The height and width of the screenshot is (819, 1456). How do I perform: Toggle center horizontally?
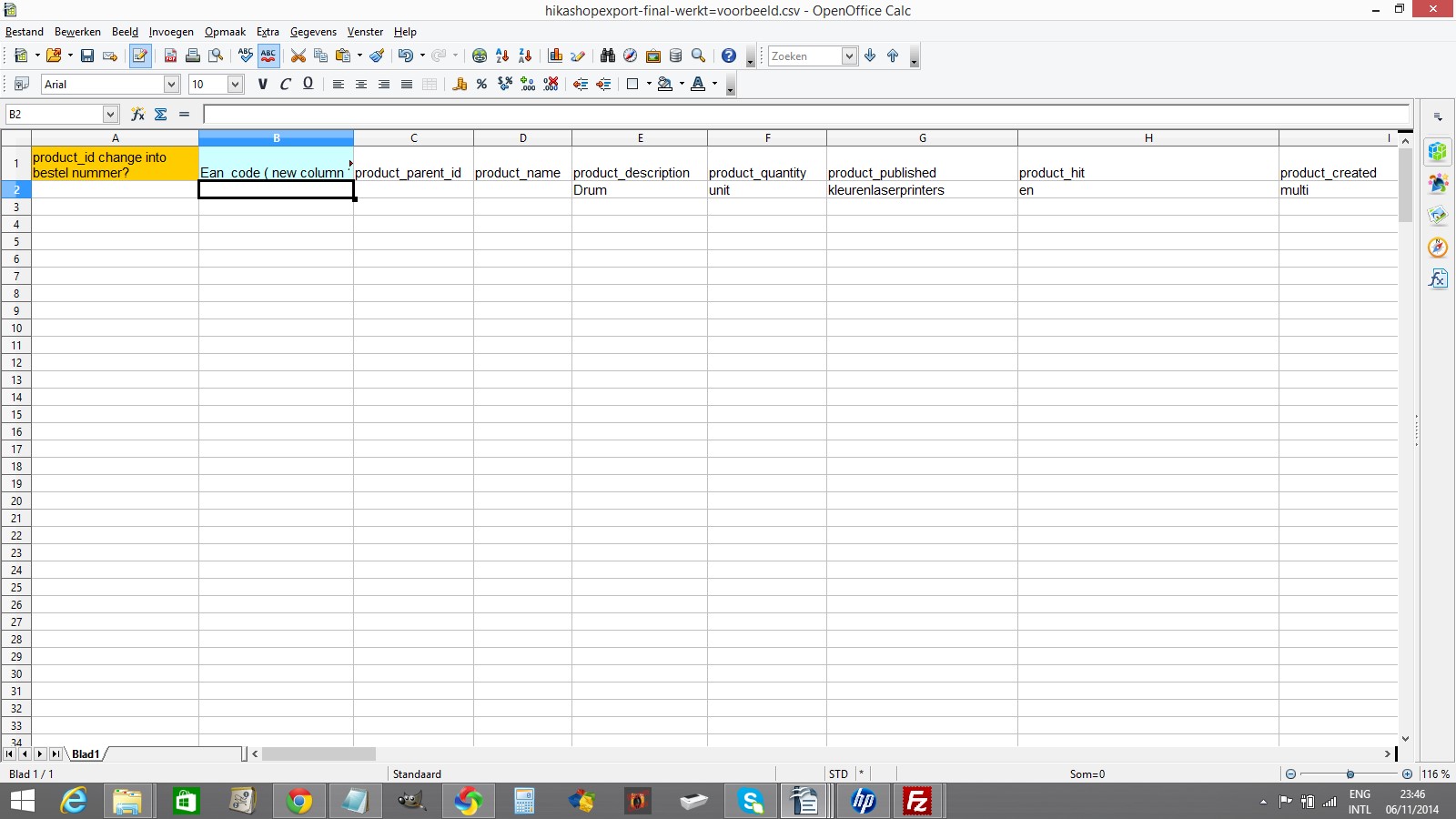coord(360,84)
